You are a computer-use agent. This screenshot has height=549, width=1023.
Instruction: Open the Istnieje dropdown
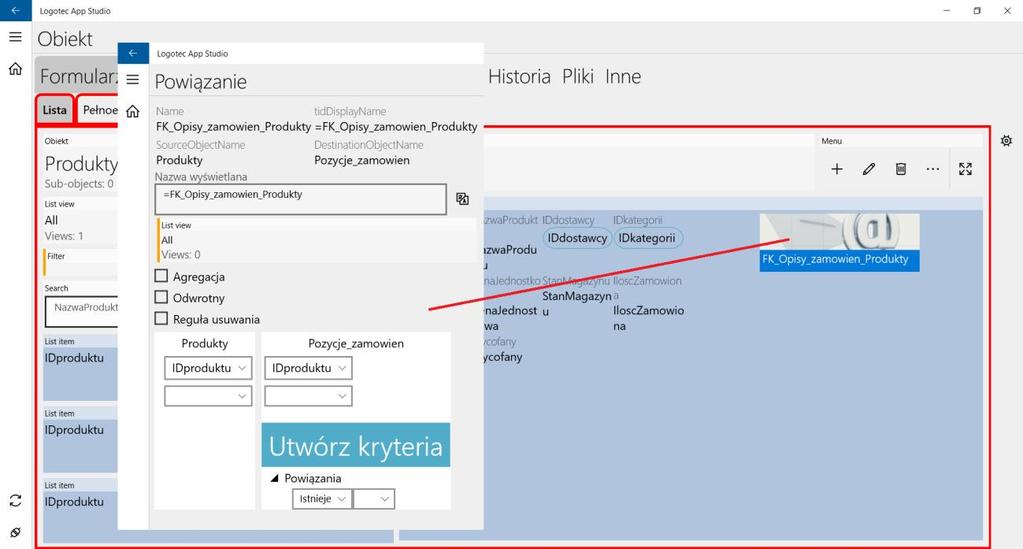coord(322,499)
